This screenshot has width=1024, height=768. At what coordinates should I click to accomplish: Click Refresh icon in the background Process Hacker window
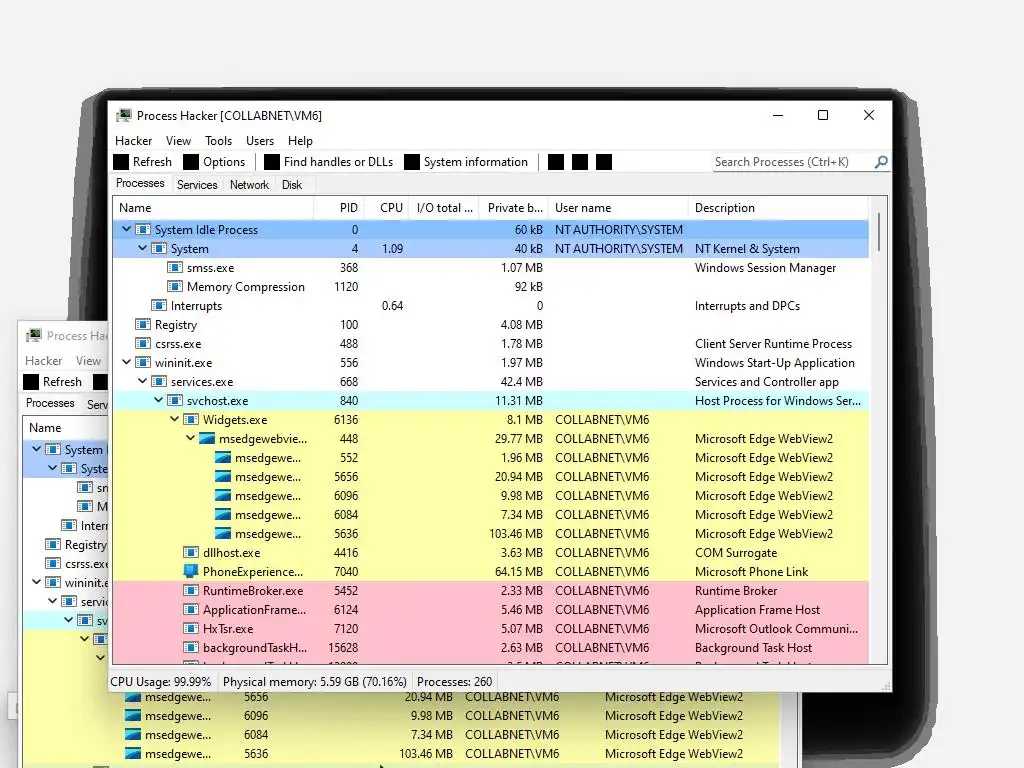[x=31, y=381]
